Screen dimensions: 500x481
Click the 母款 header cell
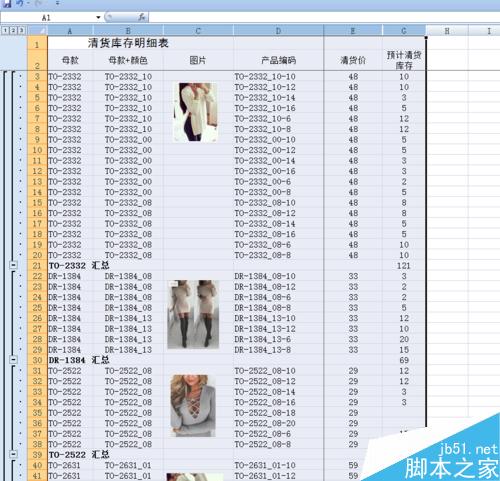70,60
